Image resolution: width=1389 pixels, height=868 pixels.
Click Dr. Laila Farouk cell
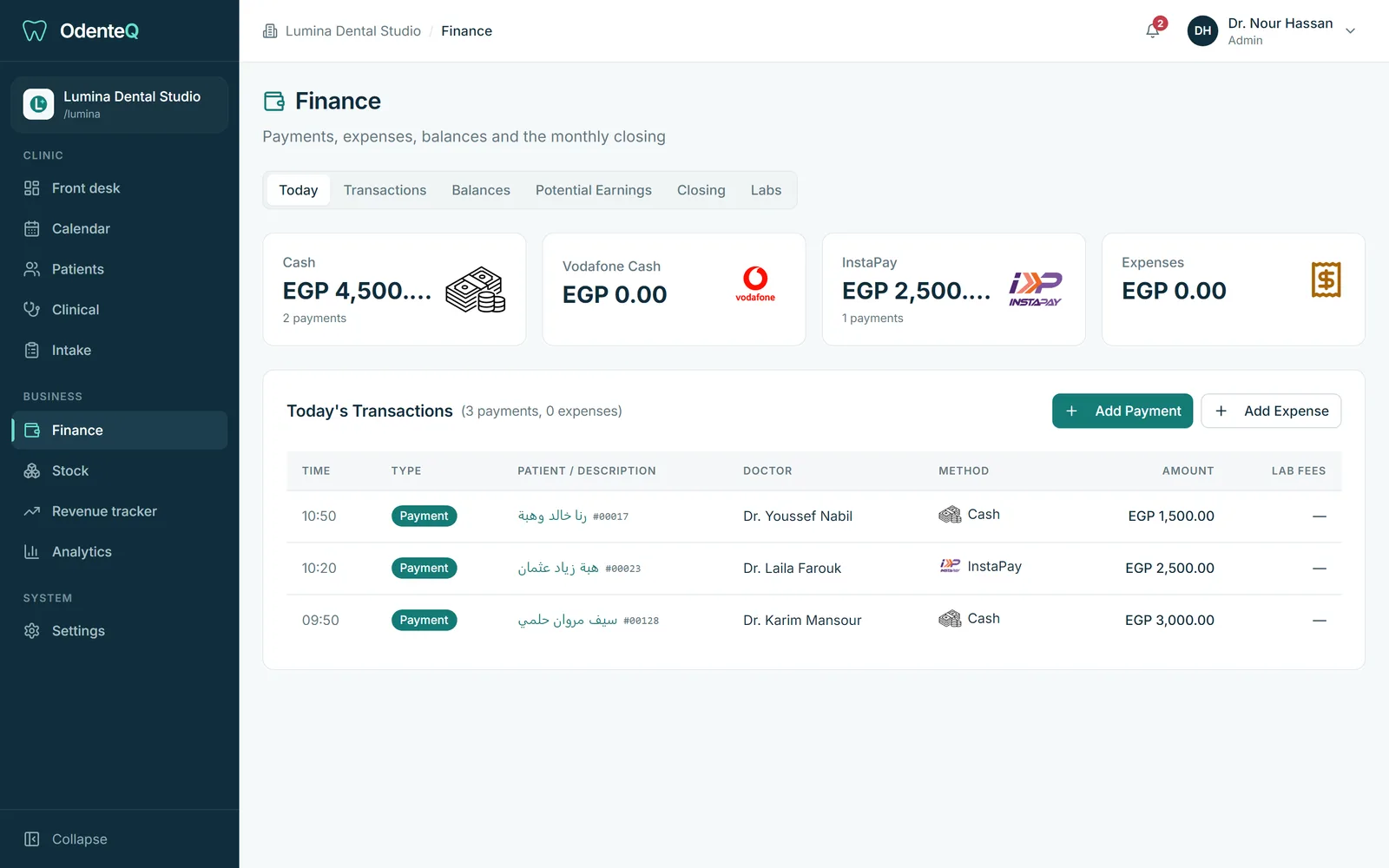pos(792,569)
